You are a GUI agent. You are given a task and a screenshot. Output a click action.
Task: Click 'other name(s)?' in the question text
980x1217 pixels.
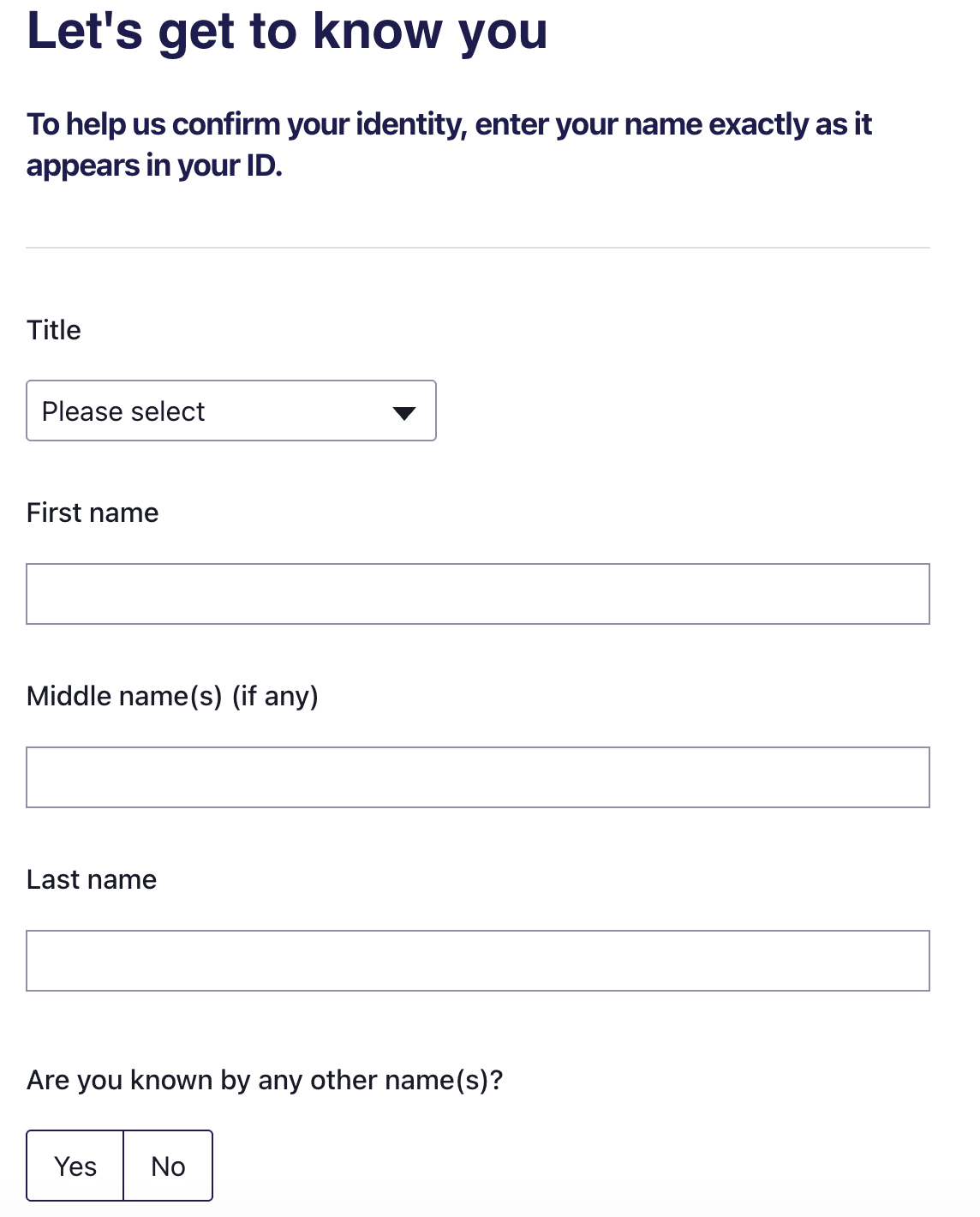[x=406, y=1080]
